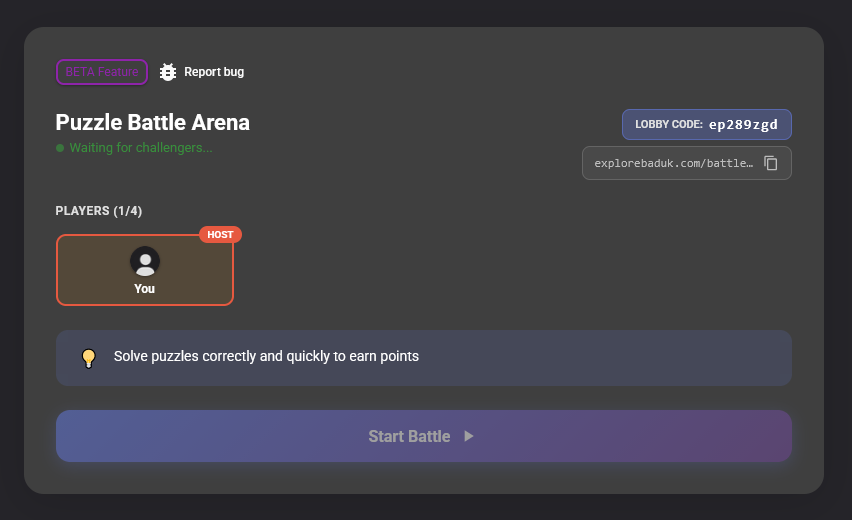Copy the invite link with the copy icon
Image resolution: width=852 pixels, height=520 pixels.
click(x=771, y=163)
